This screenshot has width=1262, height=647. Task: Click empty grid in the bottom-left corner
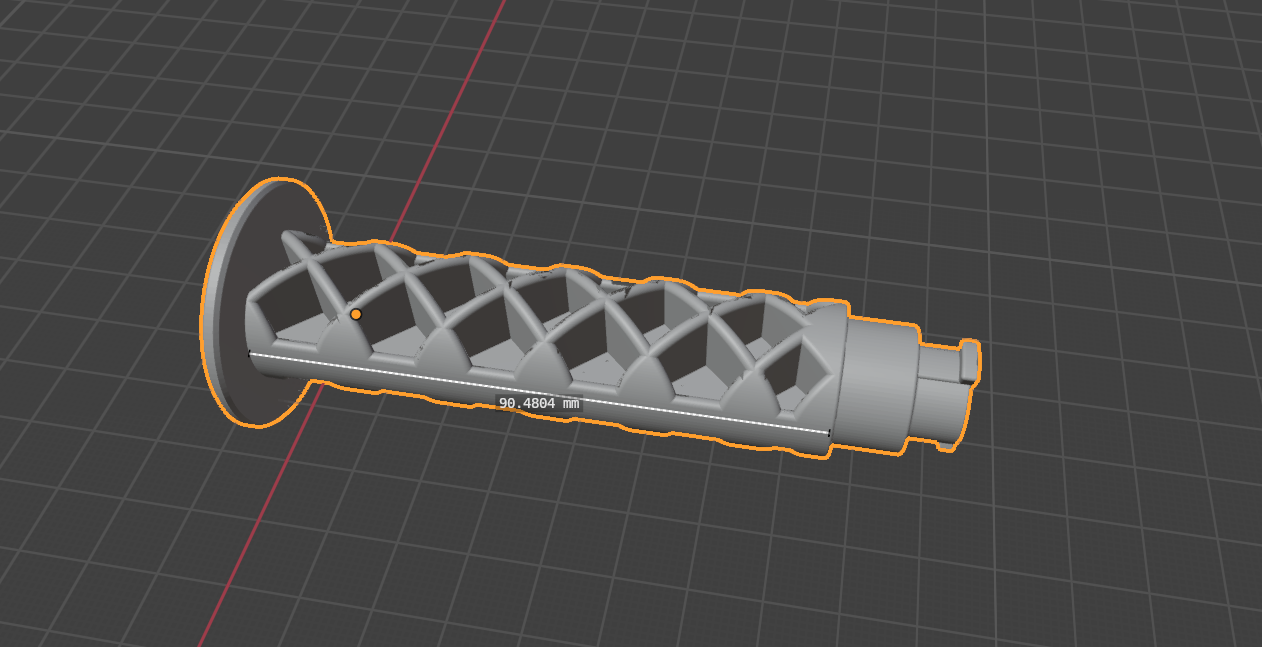[x=80, y=580]
